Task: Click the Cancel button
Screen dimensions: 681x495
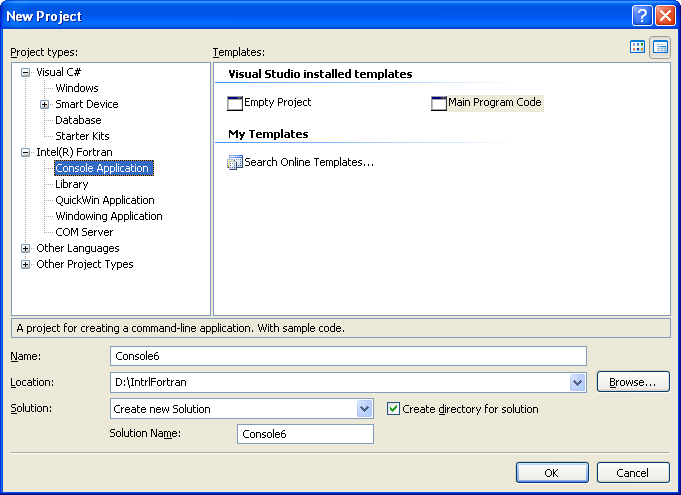Action: click(633, 473)
